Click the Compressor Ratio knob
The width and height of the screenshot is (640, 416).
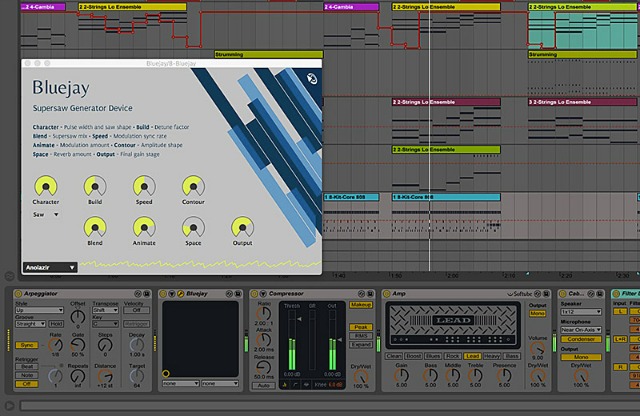[x=264, y=314]
